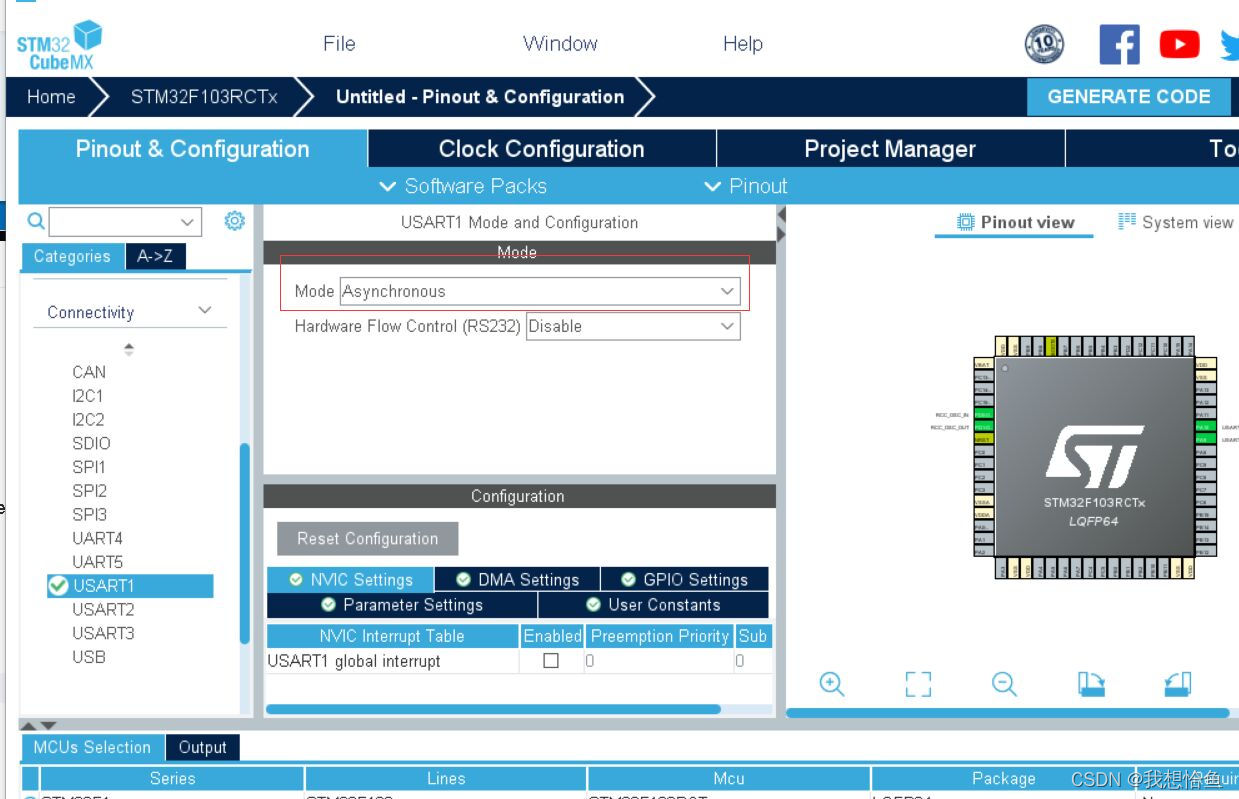Expand the Pinout menu
1239x799 pixels.
(746, 186)
